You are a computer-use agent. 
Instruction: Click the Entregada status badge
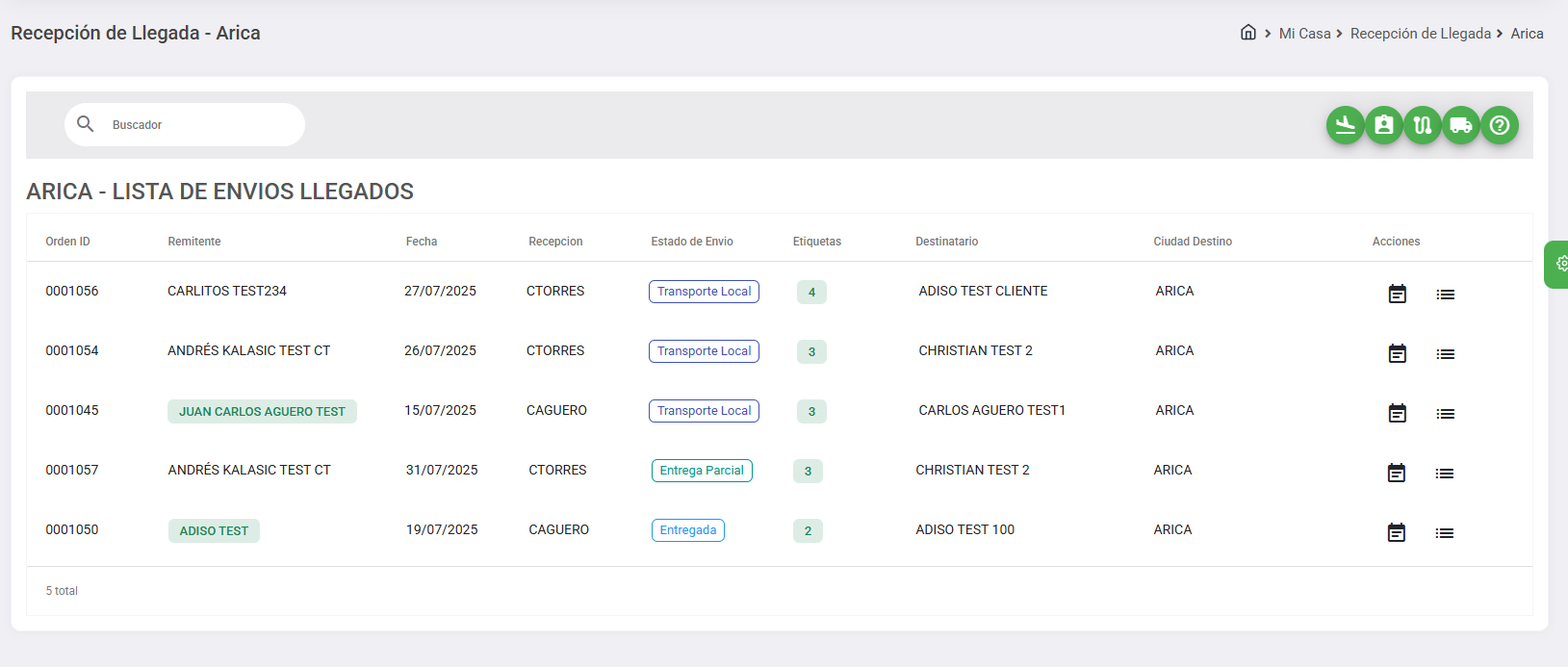point(687,530)
